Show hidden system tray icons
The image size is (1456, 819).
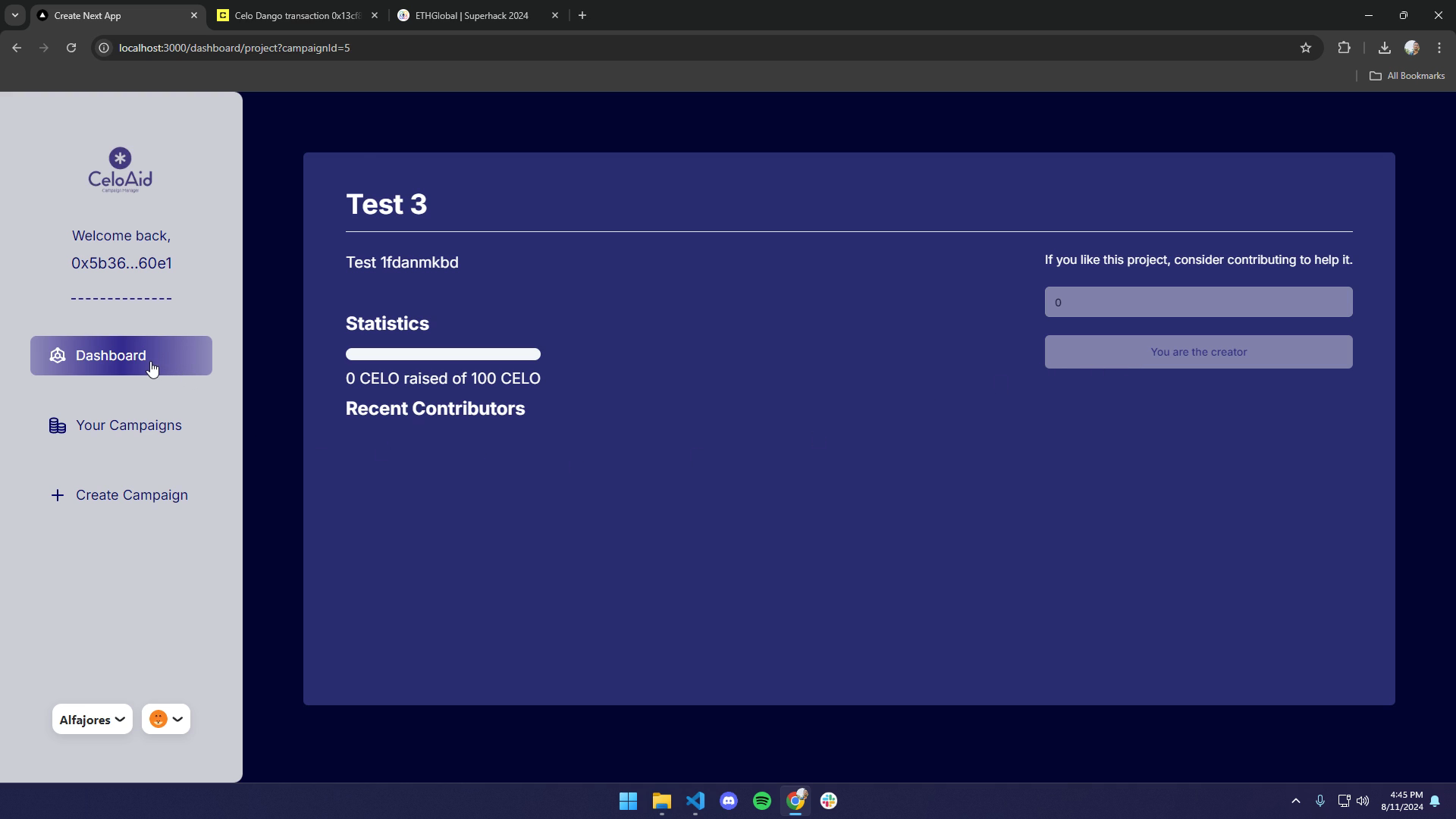pos(1296,801)
